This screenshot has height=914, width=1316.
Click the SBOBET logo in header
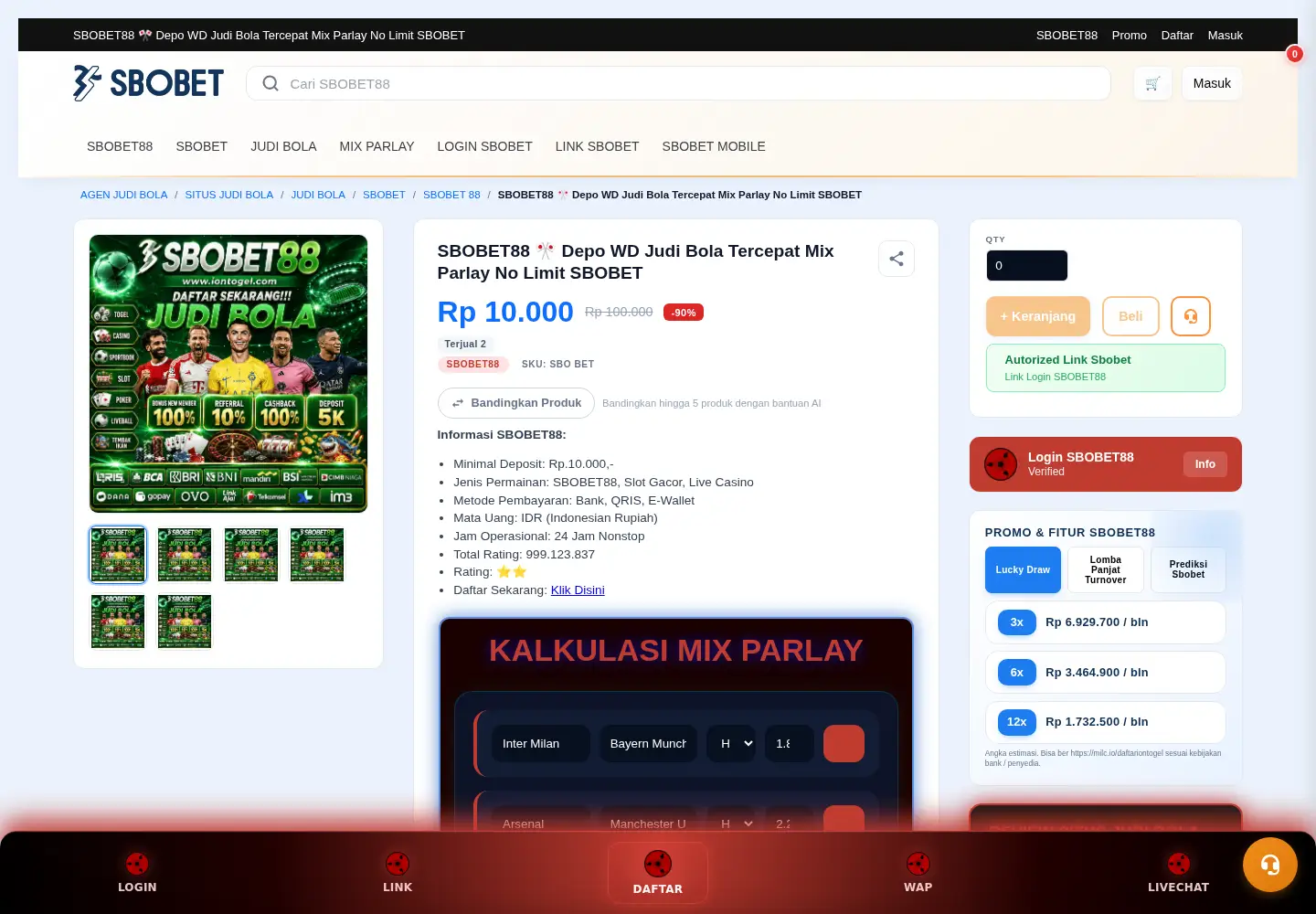pos(148,83)
